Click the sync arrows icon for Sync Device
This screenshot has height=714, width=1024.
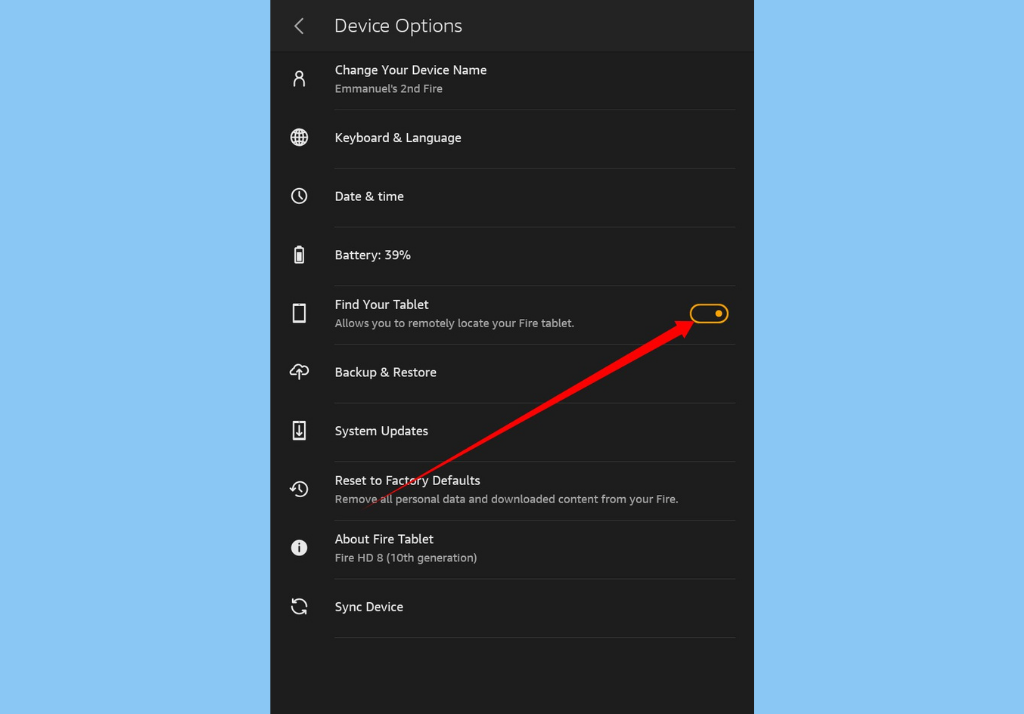[x=299, y=606]
